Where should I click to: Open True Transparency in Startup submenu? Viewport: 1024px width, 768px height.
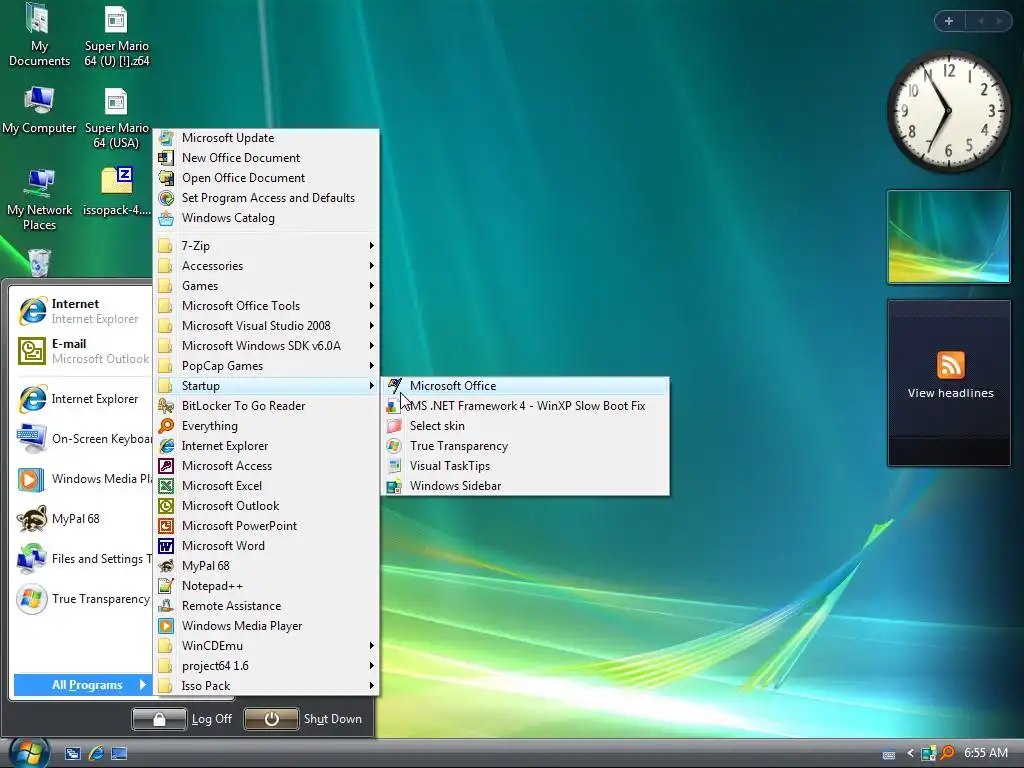tap(526, 446)
